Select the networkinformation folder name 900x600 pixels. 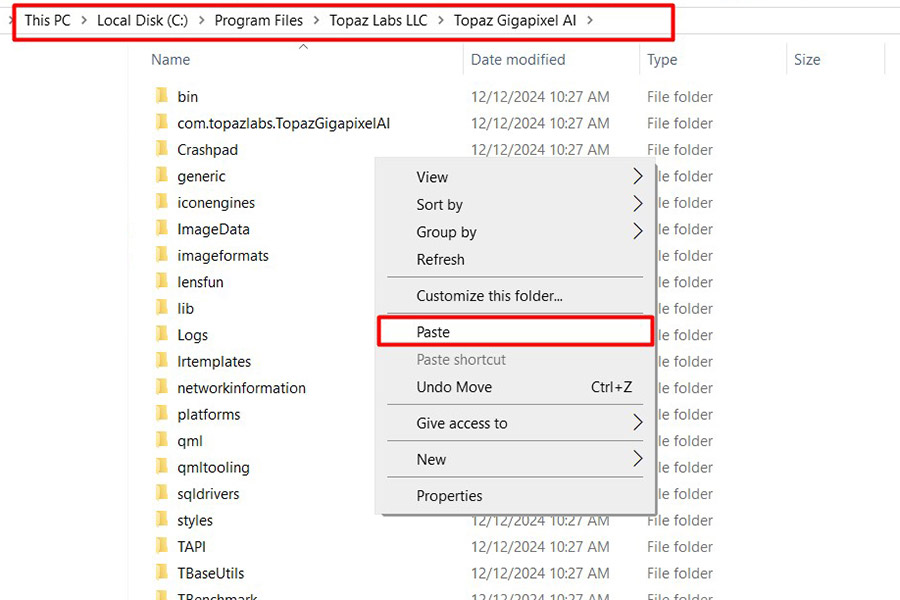pos(242,388)
